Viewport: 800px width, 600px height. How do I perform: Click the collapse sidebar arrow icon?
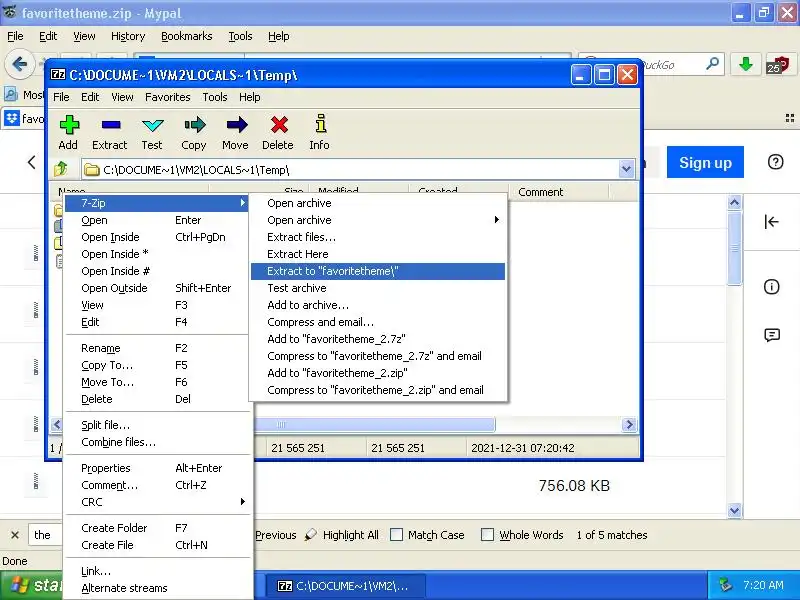[771, 221]
